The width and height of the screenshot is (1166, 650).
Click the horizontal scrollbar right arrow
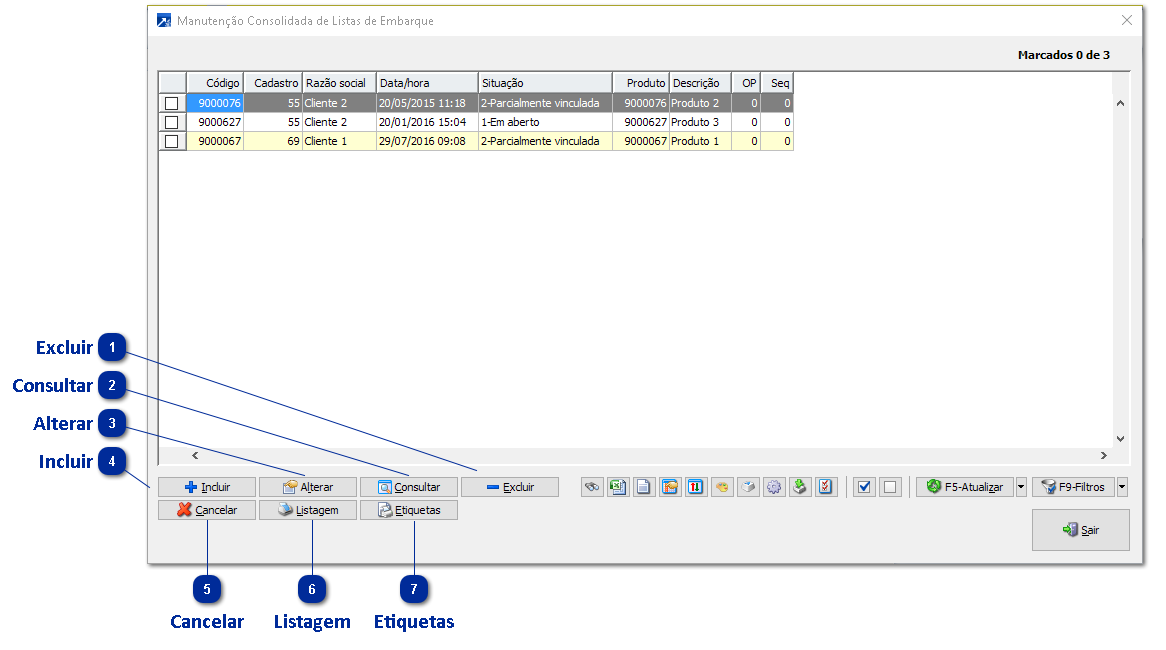click(x=1104, y=455)
